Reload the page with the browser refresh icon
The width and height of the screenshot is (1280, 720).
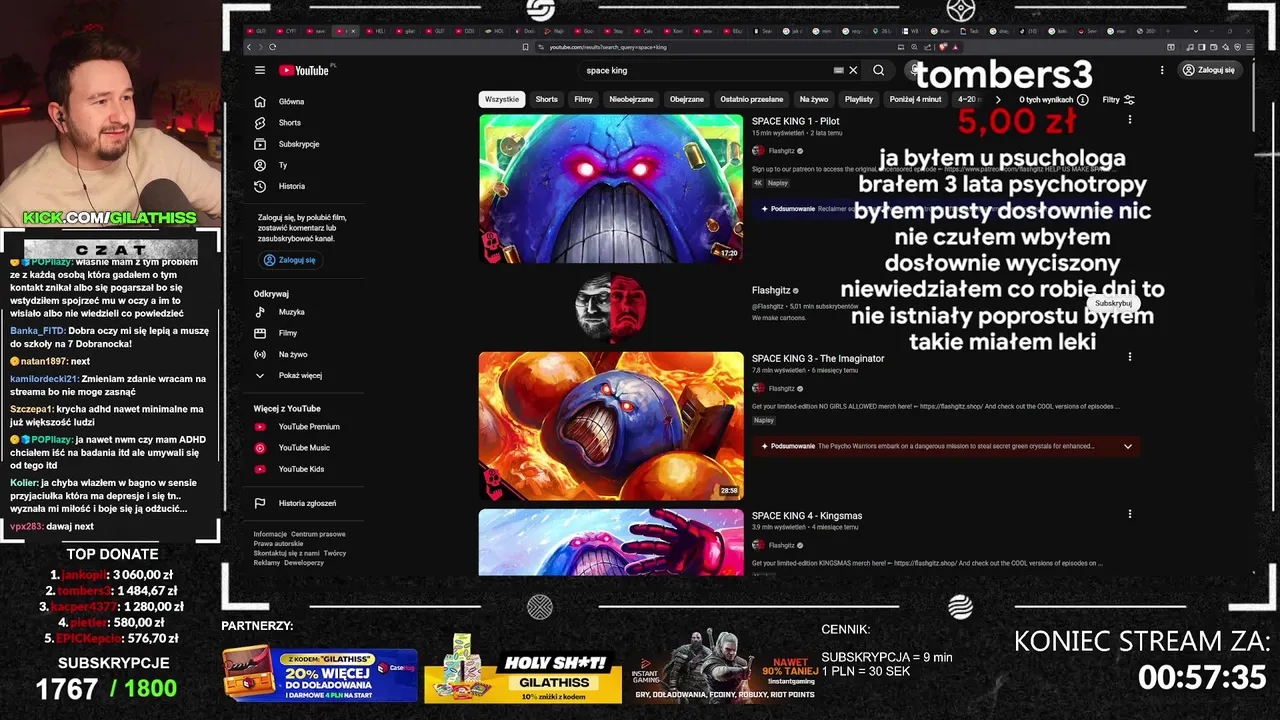coord(272,47)
